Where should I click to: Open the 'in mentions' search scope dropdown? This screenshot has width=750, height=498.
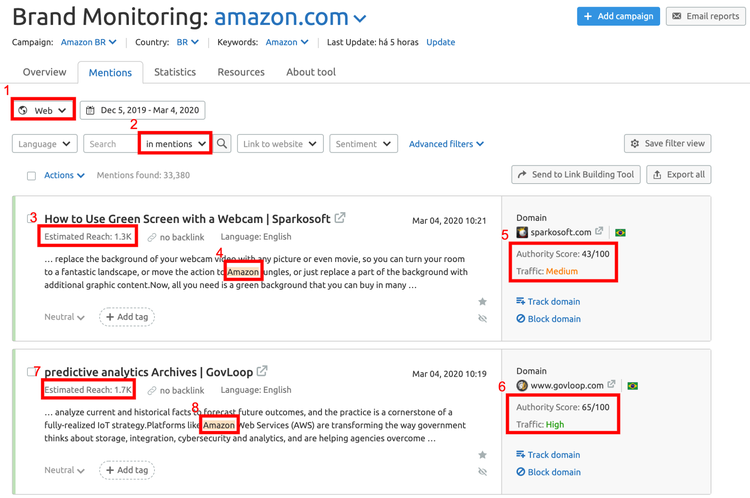tap(175, 144)
